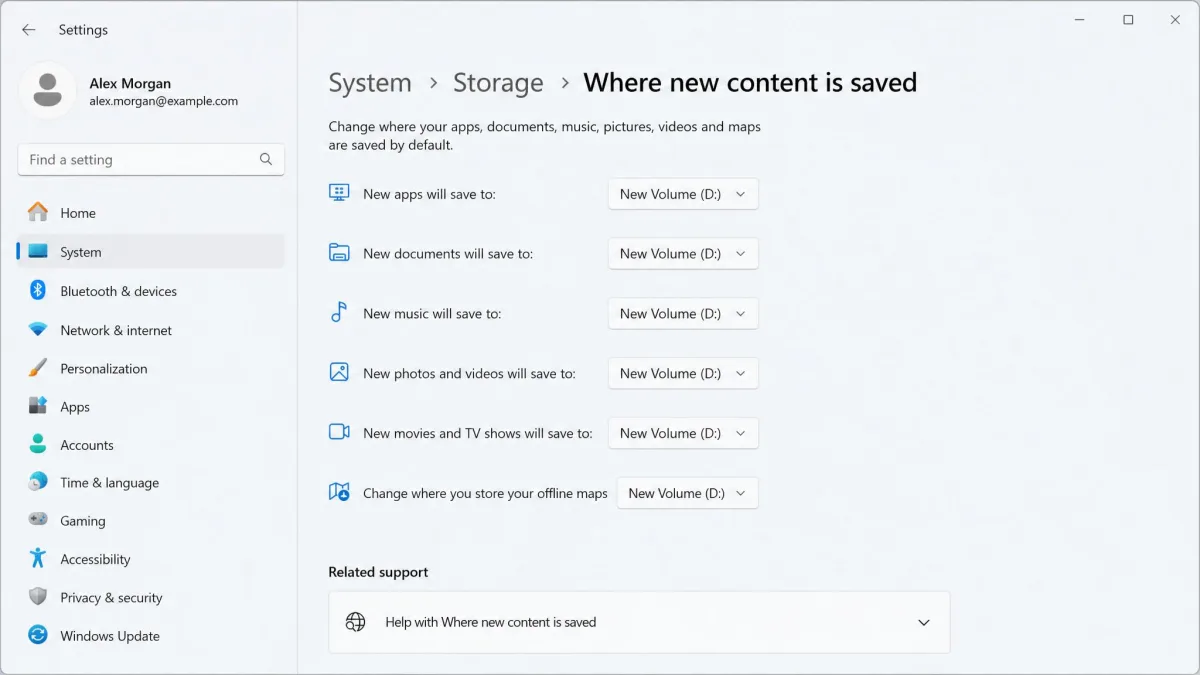Viewport: 1200px width, 675px height.
Task: Click the Privacy & security shield icon
Action: click(38, 597)
